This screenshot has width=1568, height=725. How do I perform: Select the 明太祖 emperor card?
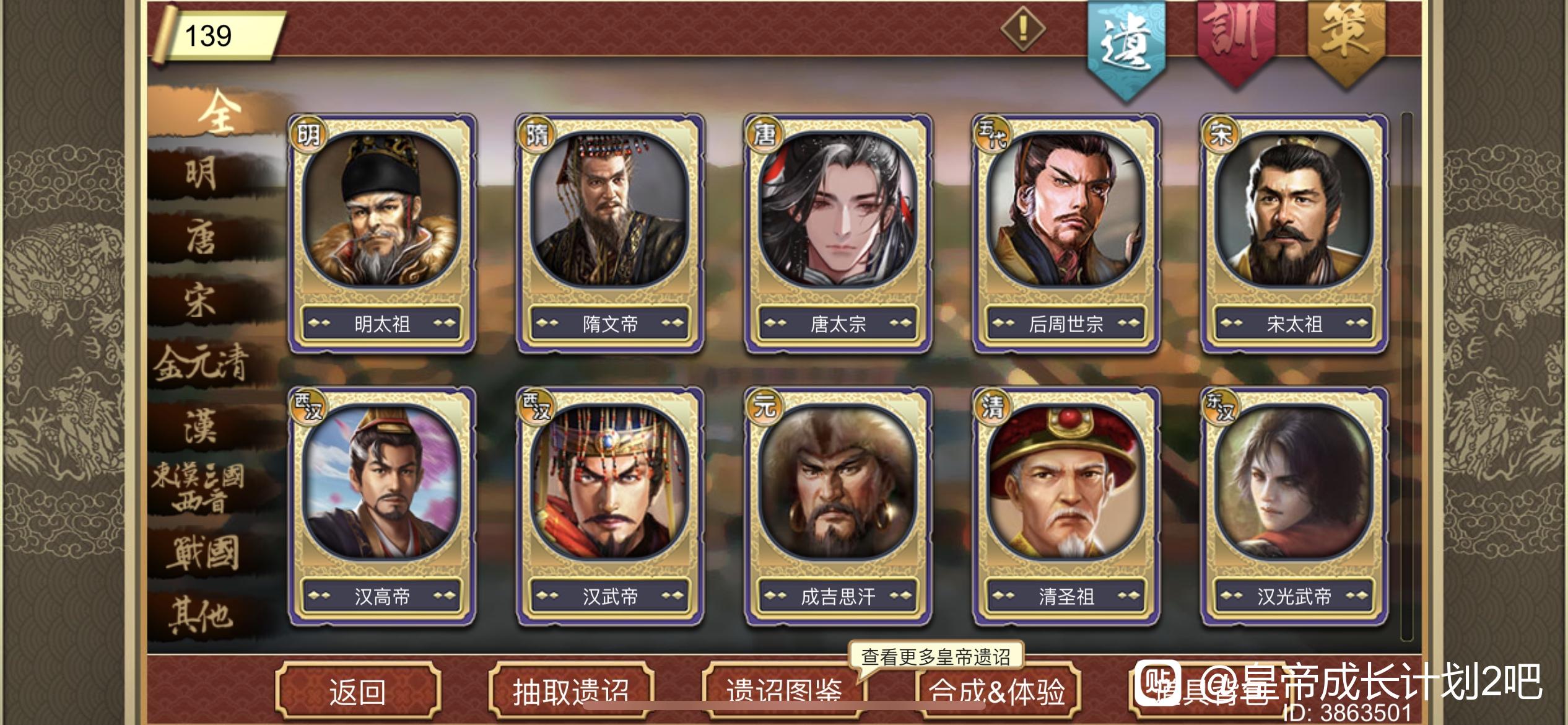[x=382, y=233]
